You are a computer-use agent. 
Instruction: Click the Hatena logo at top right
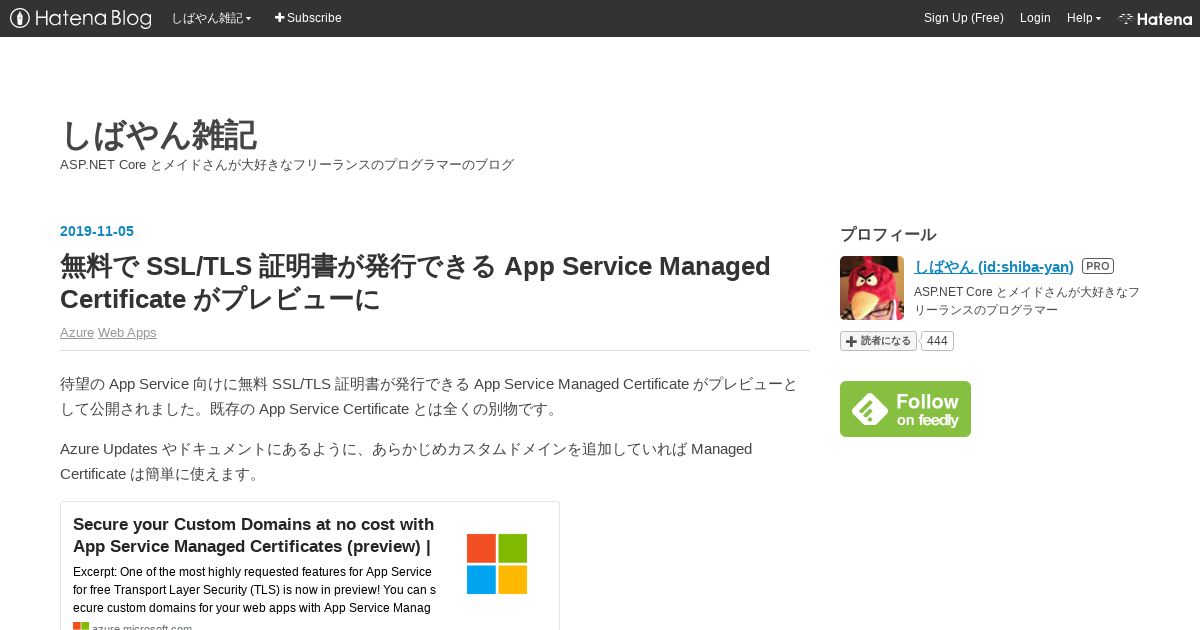coord(1155,18)
